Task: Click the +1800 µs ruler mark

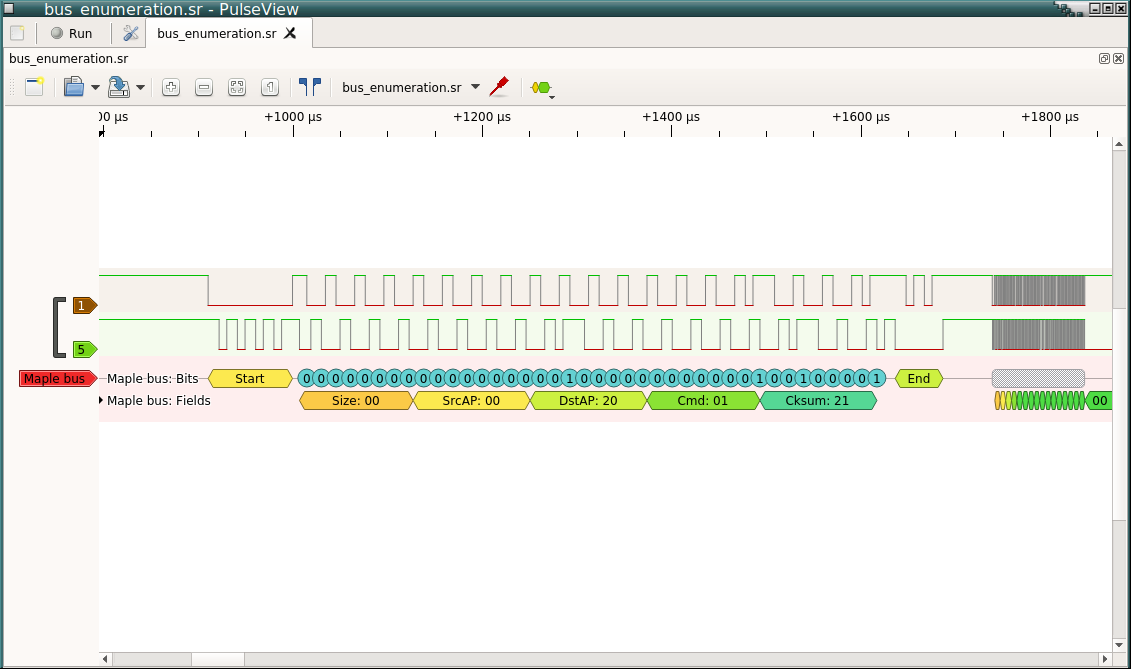Action: point(1049,116)
